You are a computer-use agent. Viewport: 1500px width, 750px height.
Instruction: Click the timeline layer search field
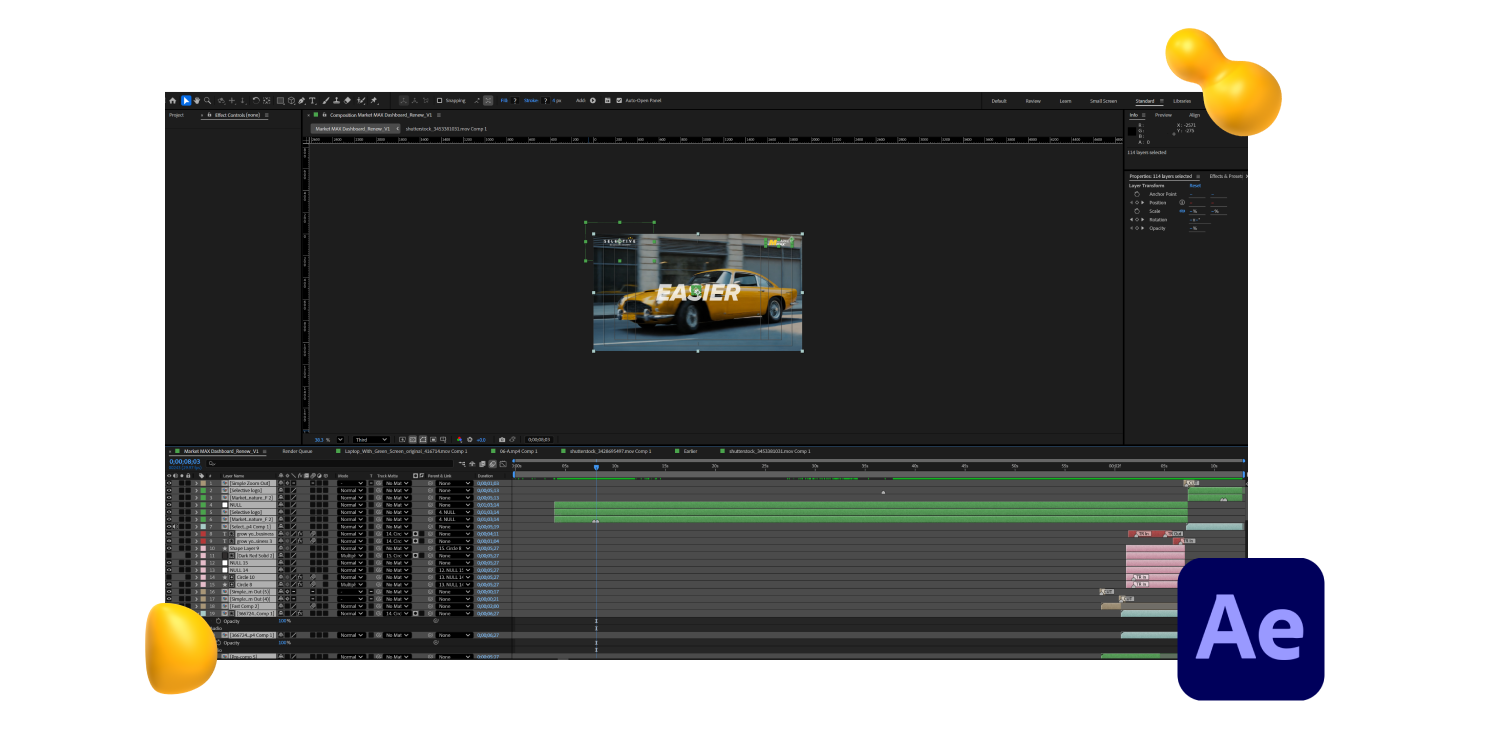[330, 463]
